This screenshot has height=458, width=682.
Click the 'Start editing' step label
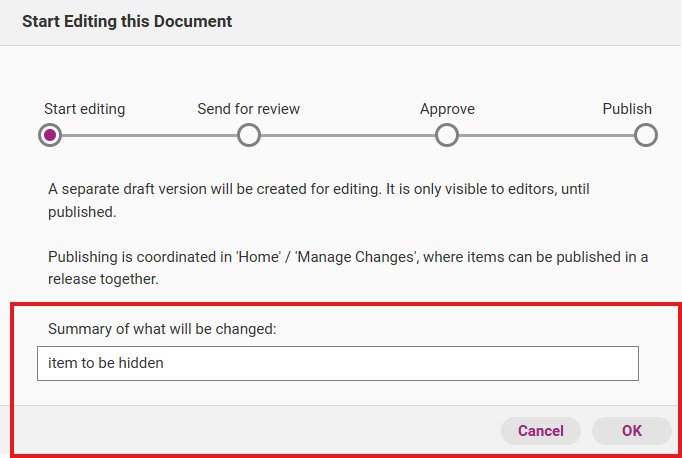[x=84, y=109]
